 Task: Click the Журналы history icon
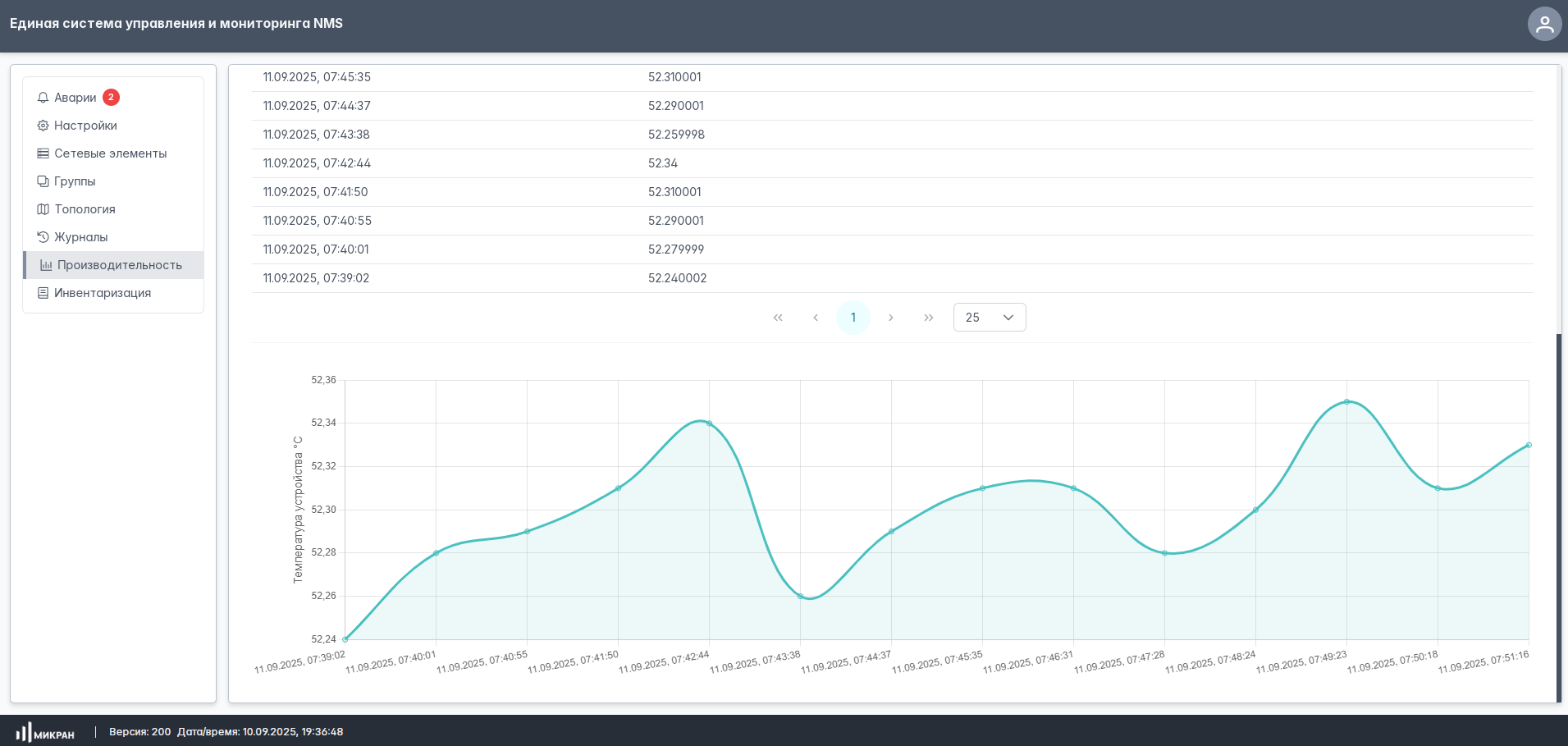pos(43,237)
